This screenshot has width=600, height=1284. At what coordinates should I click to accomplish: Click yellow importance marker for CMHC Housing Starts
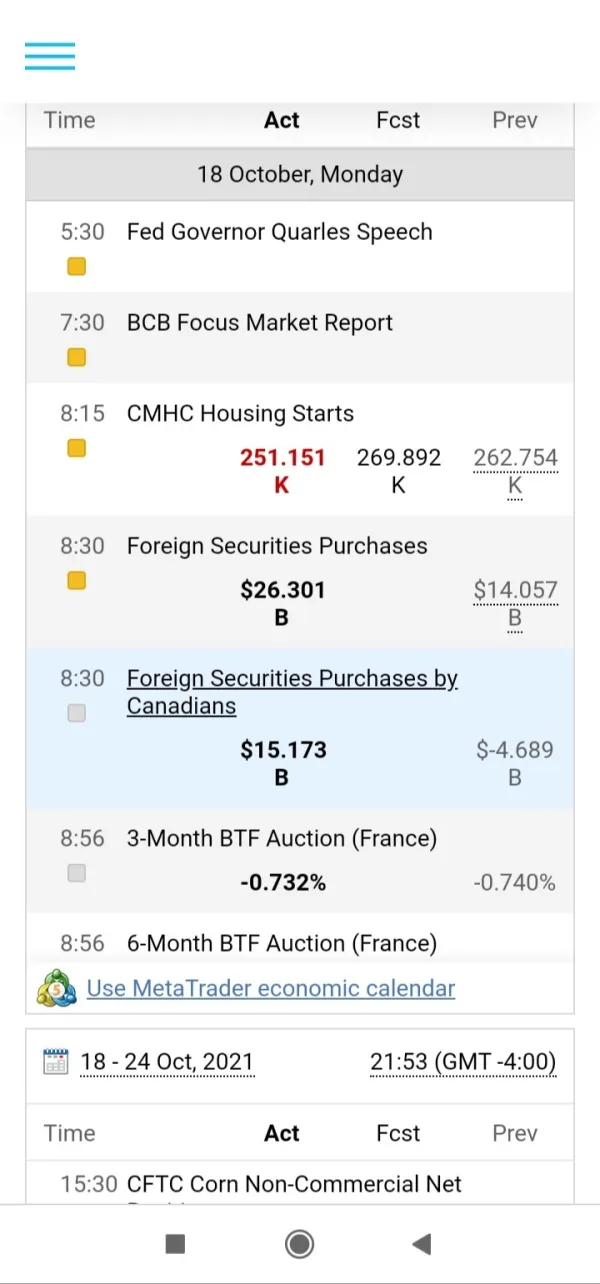[x=76, y=448]
